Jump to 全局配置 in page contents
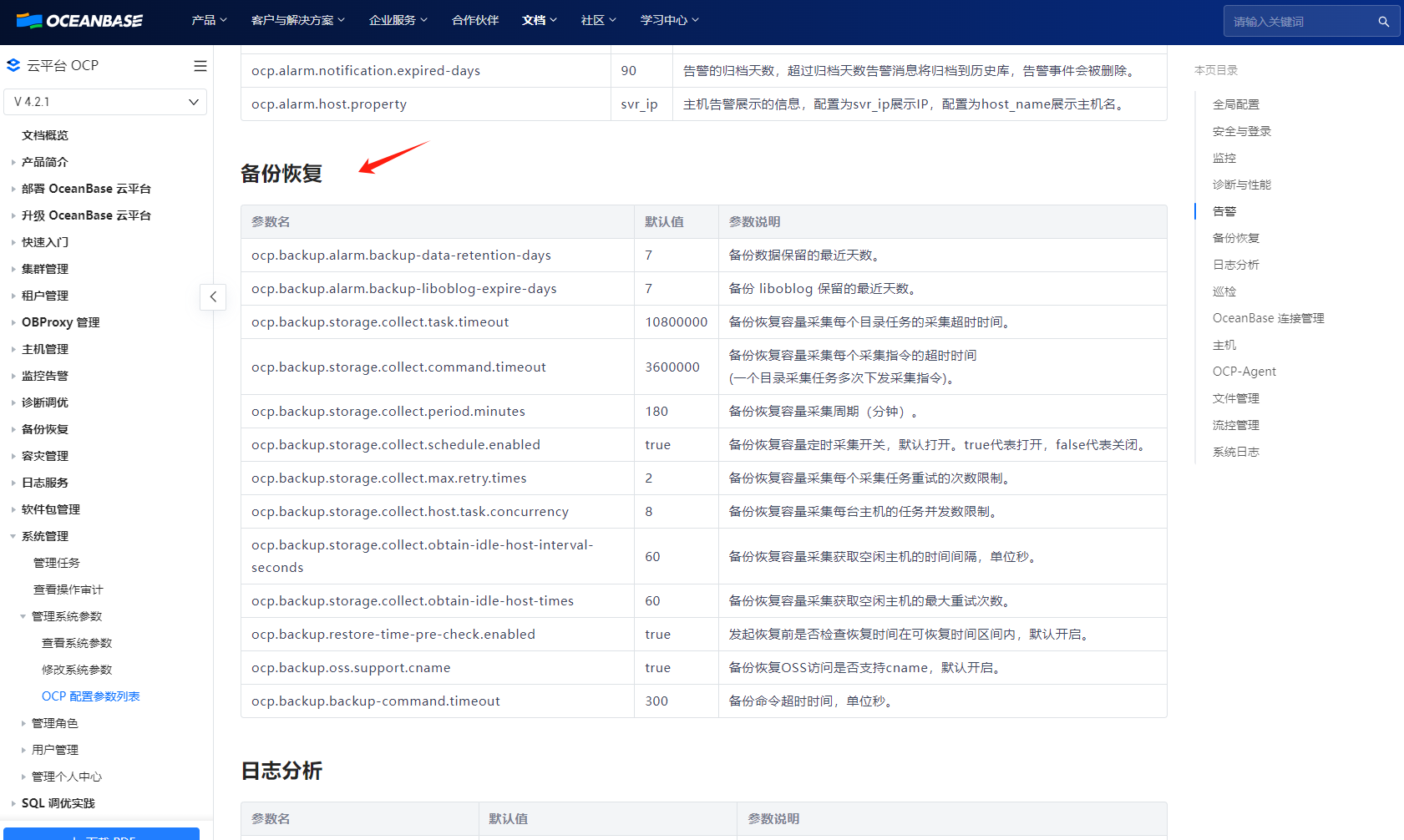The width and height of the screenshot is (1404, 840). [1236, 104]
